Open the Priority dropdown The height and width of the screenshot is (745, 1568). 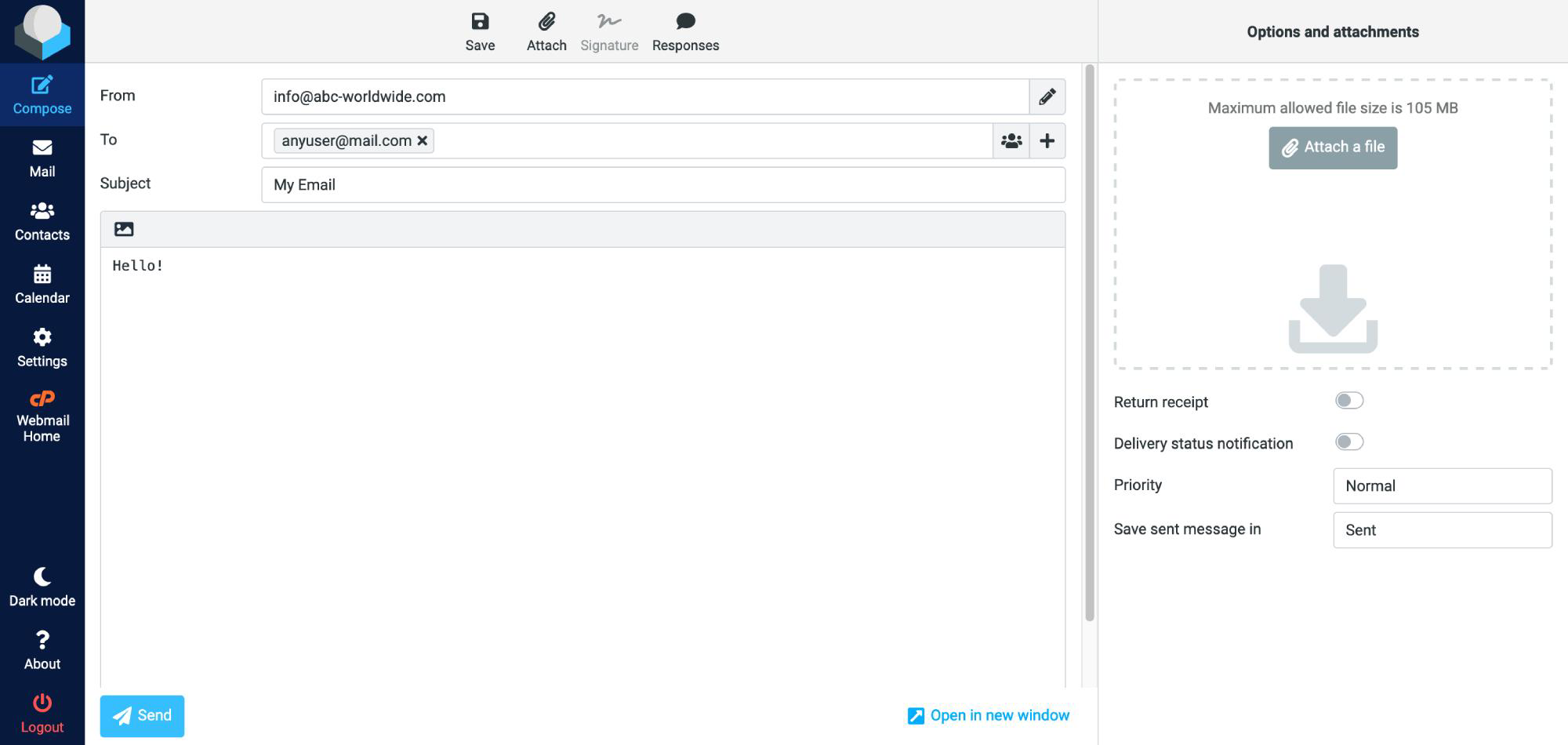[1442, 486]
